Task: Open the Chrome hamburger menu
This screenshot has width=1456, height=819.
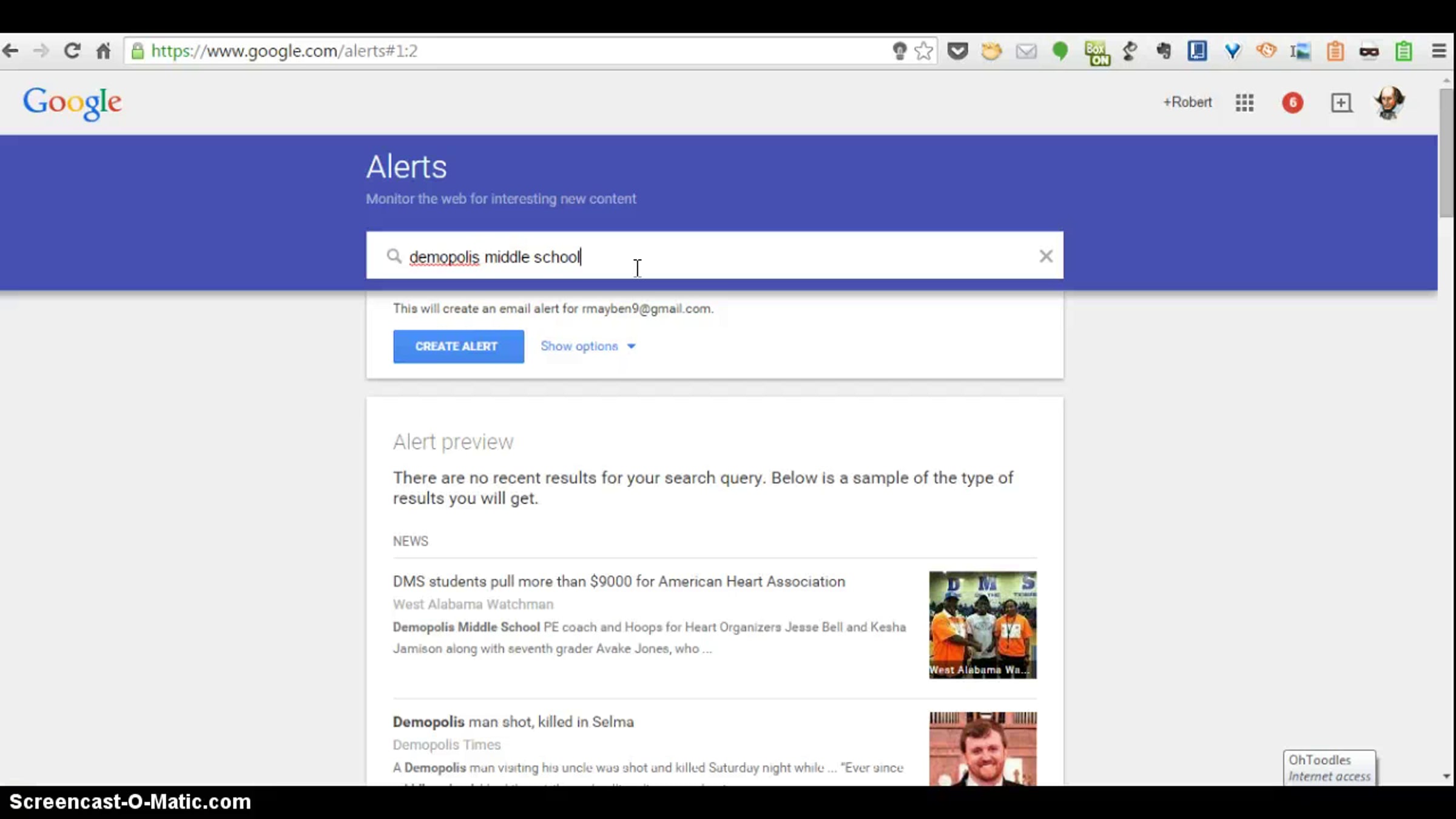Action: pyautogui.click(x=1439, y=51)
